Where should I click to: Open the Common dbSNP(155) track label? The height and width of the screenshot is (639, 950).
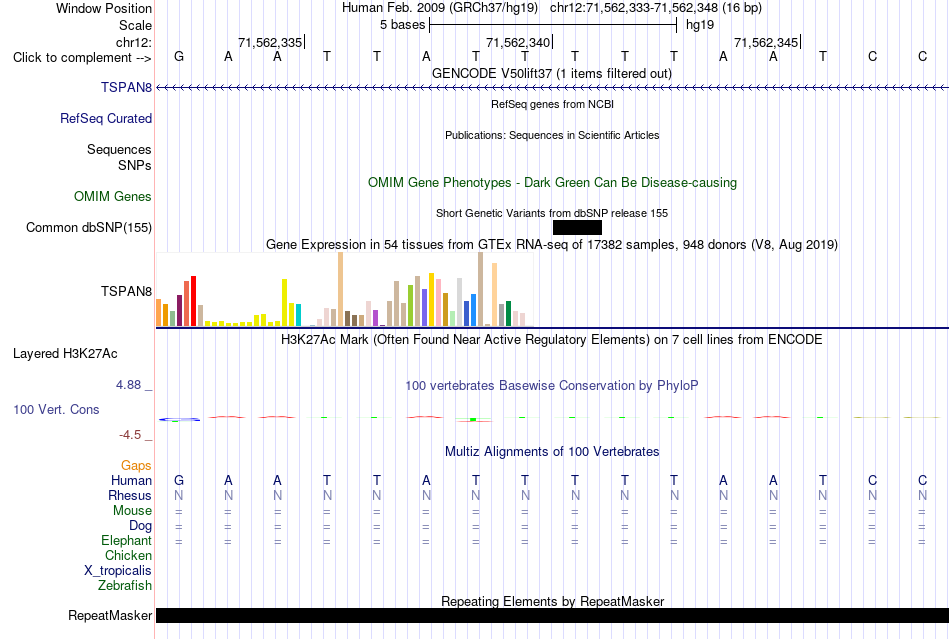click(88, 228)
